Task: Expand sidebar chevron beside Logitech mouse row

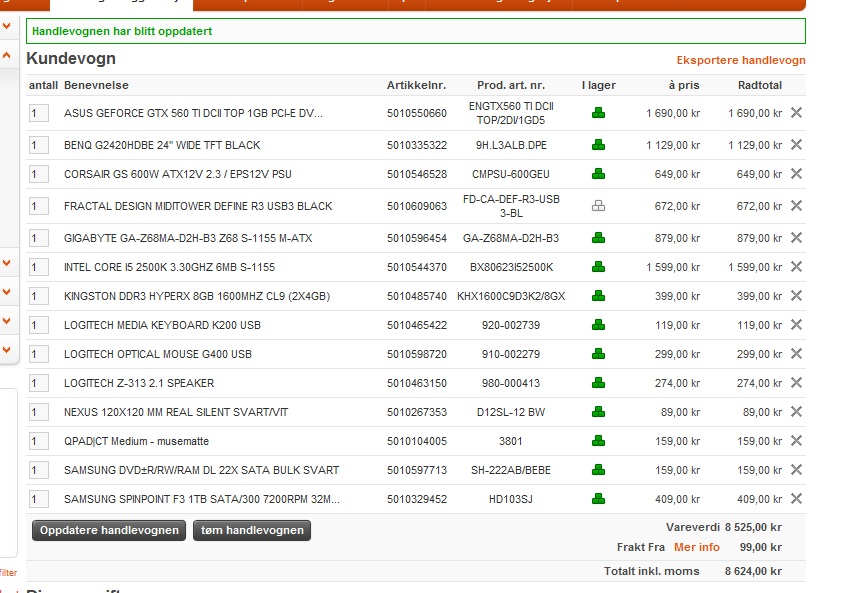Action: point(6,350)
